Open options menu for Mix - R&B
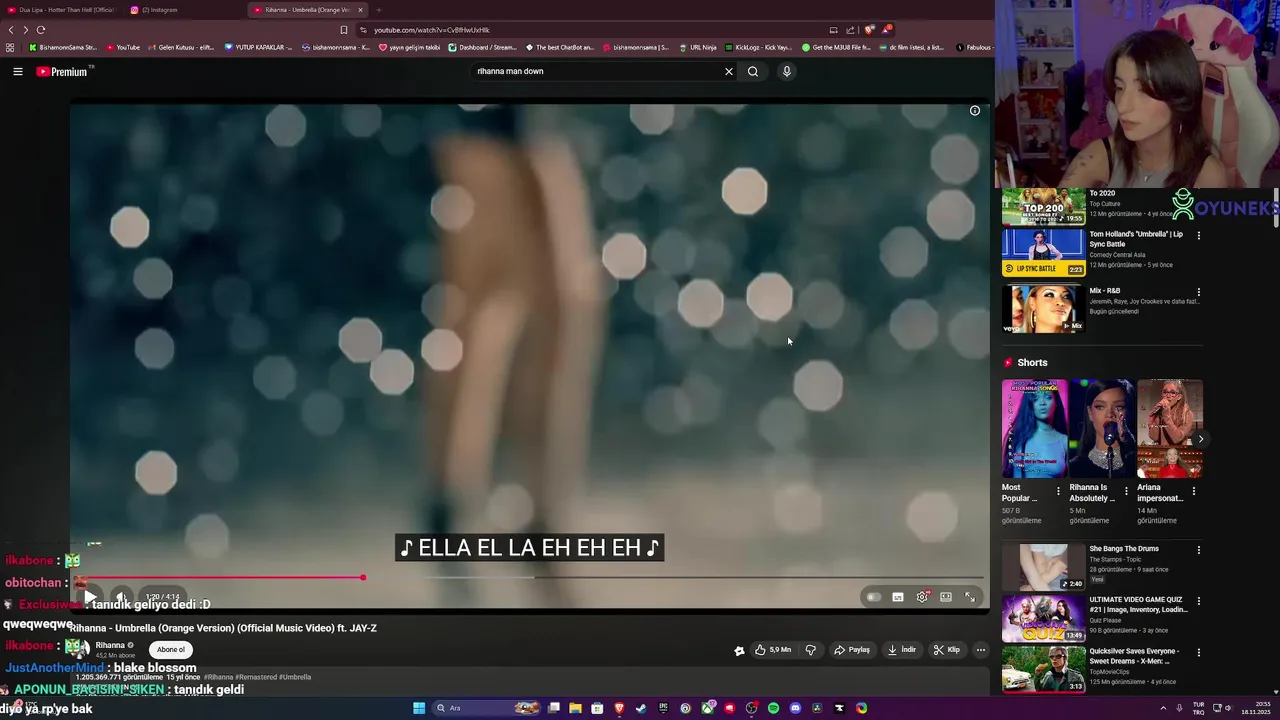The image size is (1280, 720). tap(1199, 293)
